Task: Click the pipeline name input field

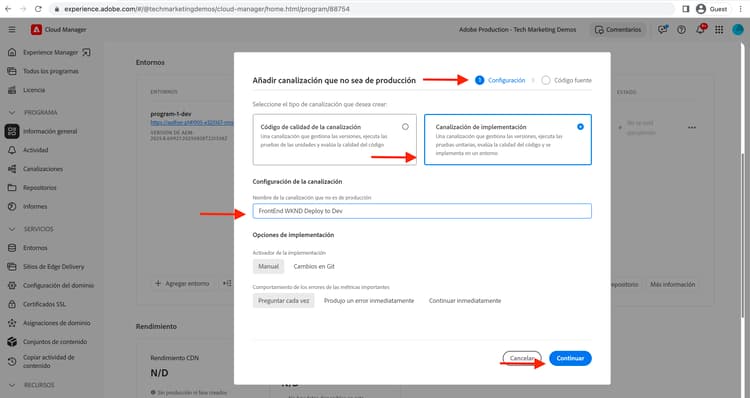Action: tap(422, 211)
